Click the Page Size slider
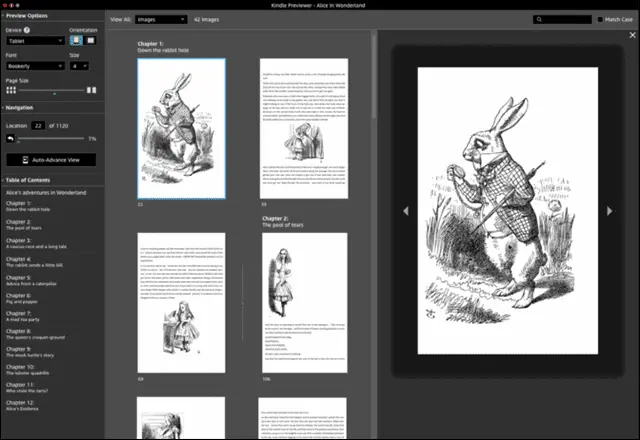 [x=51, y=90]
